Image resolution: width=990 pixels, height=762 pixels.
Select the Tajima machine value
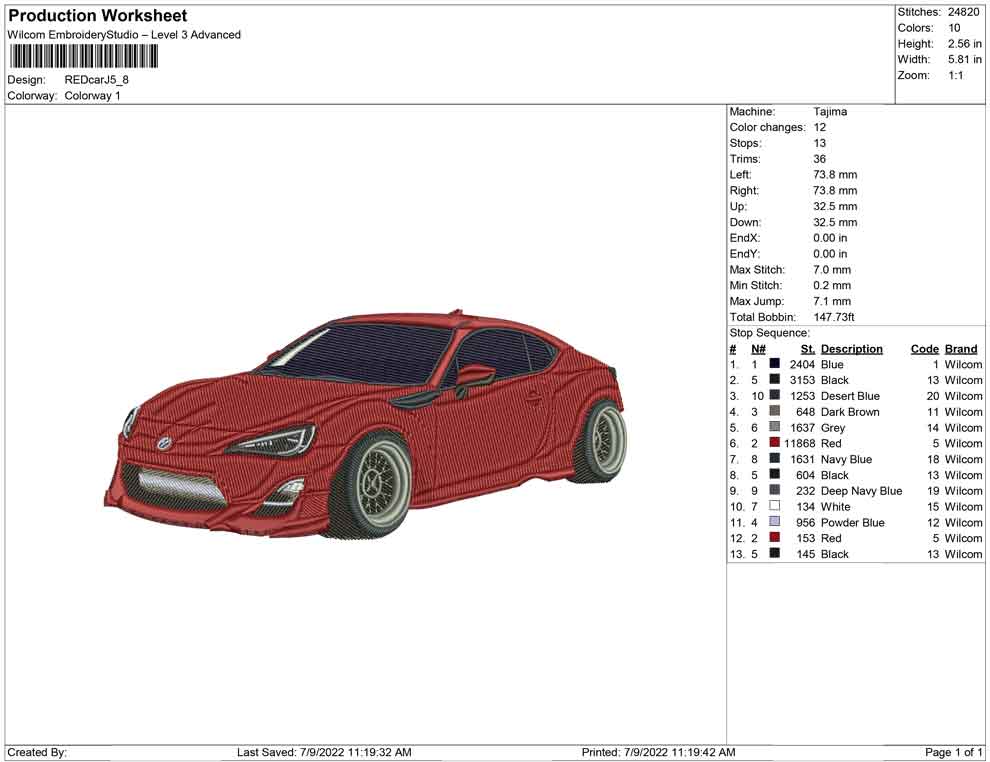pyautogui.click(x=830, y=112)
